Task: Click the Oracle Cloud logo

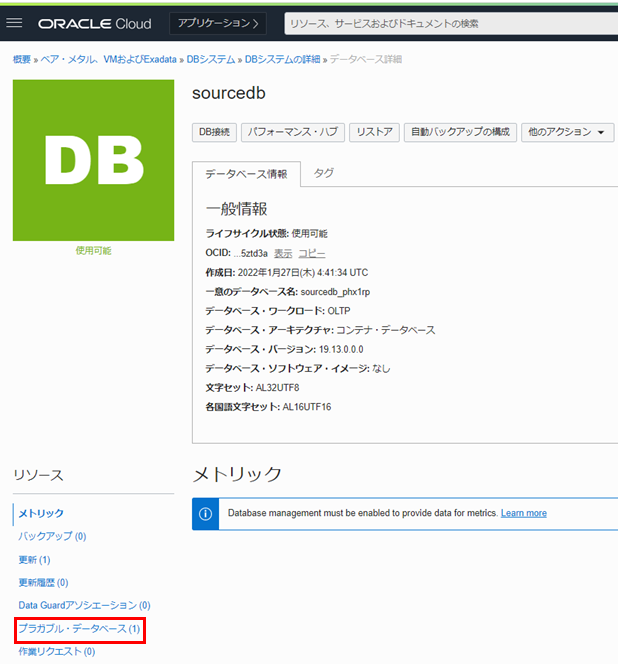Action: coord(95,22)
